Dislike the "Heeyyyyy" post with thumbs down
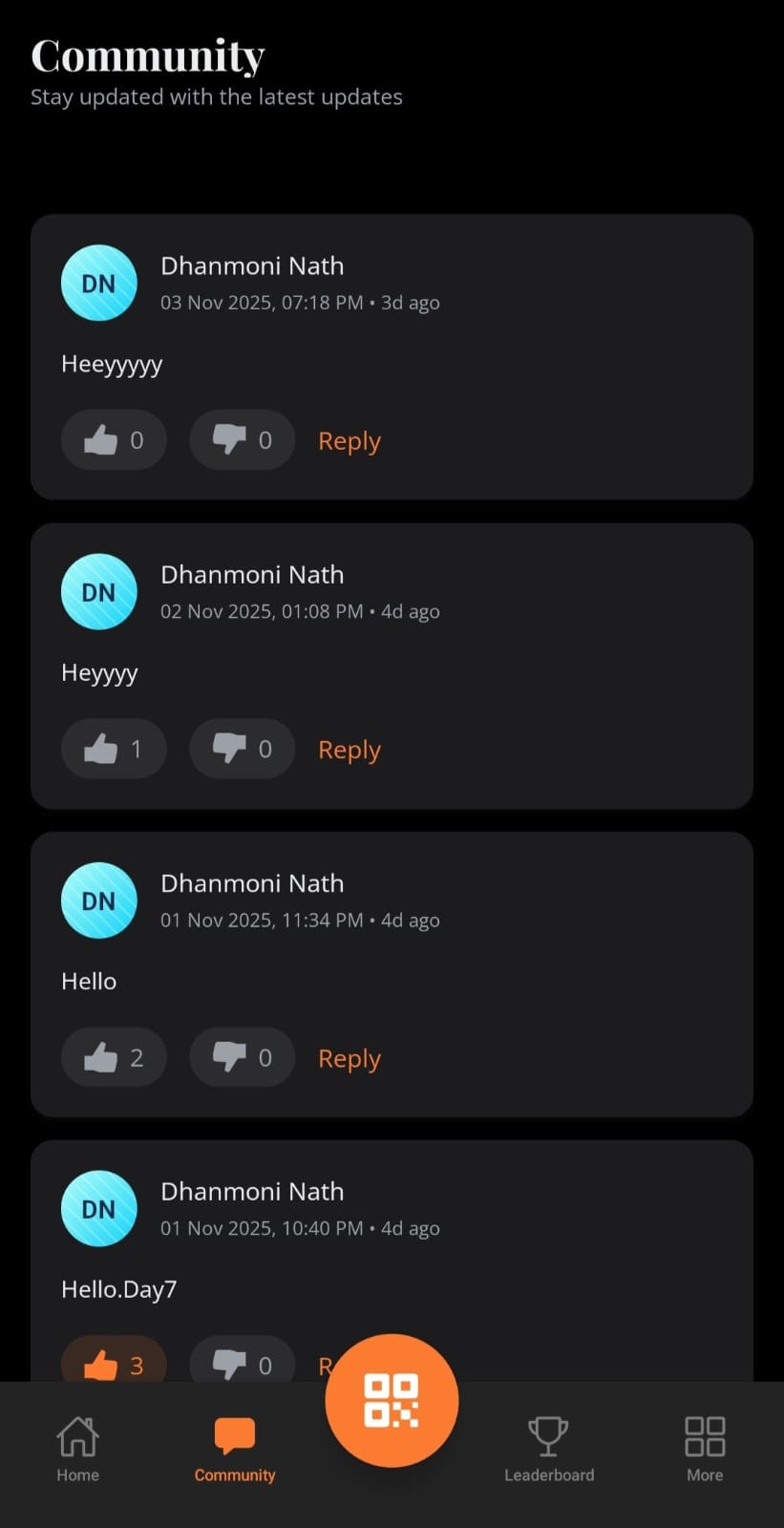 [242, 439]
